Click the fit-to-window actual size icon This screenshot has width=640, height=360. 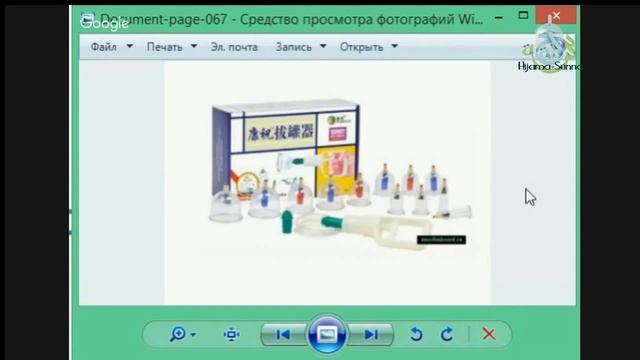[x=231, y=334]
